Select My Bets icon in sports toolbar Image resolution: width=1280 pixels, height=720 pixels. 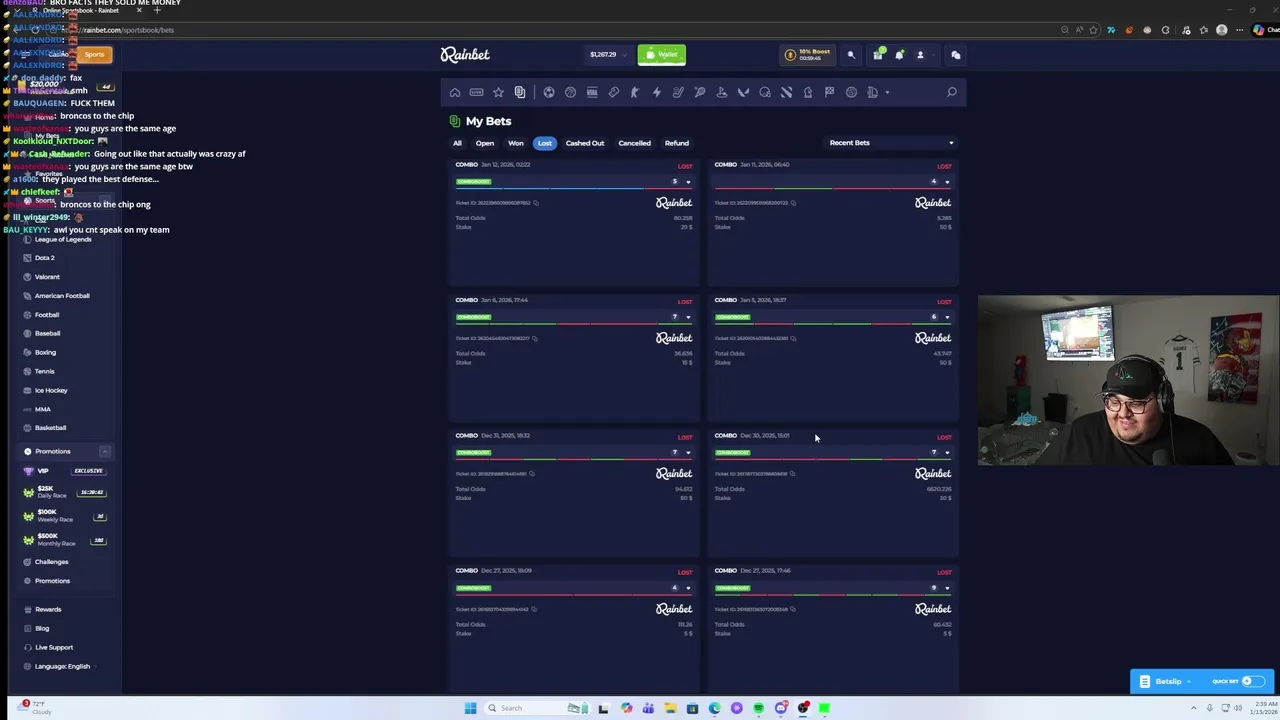tap(520, 92)
